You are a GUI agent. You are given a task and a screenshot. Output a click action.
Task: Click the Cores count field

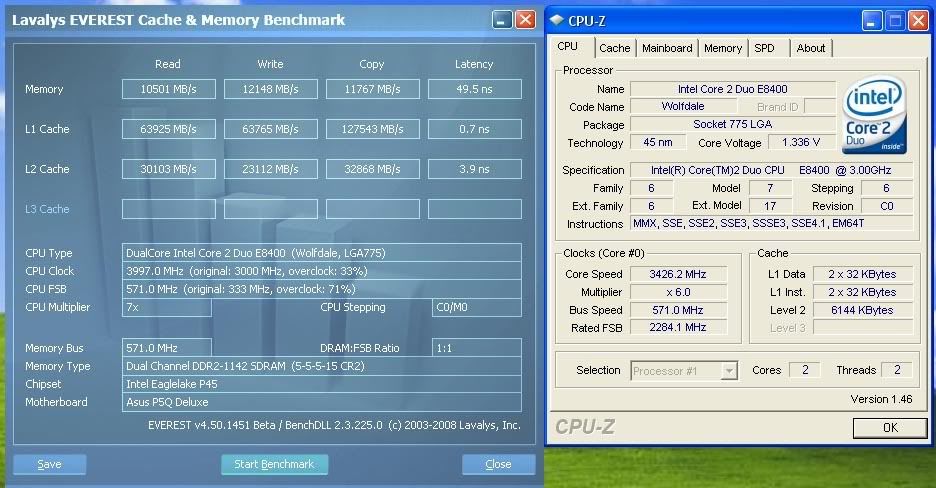click(x=805, y=370)
